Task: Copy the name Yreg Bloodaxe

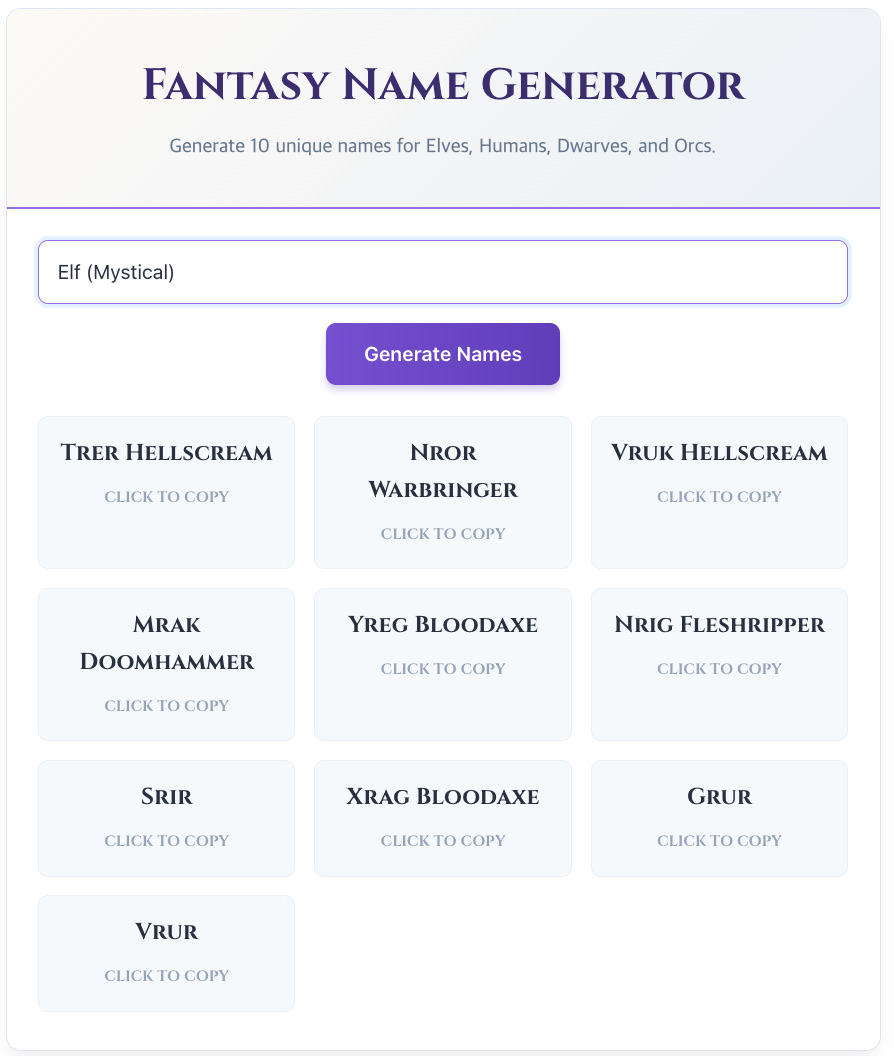Action: (443, 664)
